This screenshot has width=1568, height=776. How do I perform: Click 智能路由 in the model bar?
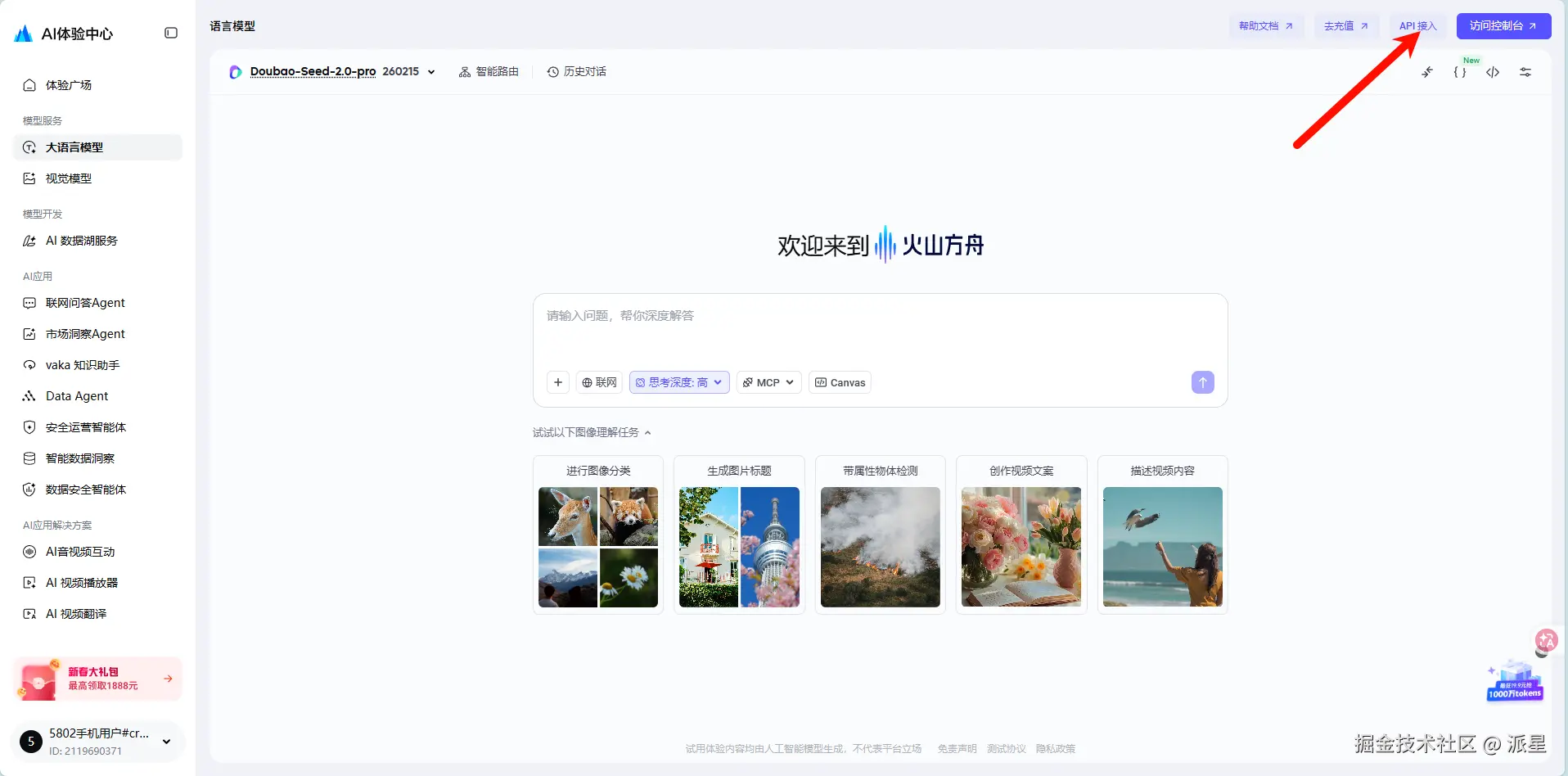click(489, 72)
